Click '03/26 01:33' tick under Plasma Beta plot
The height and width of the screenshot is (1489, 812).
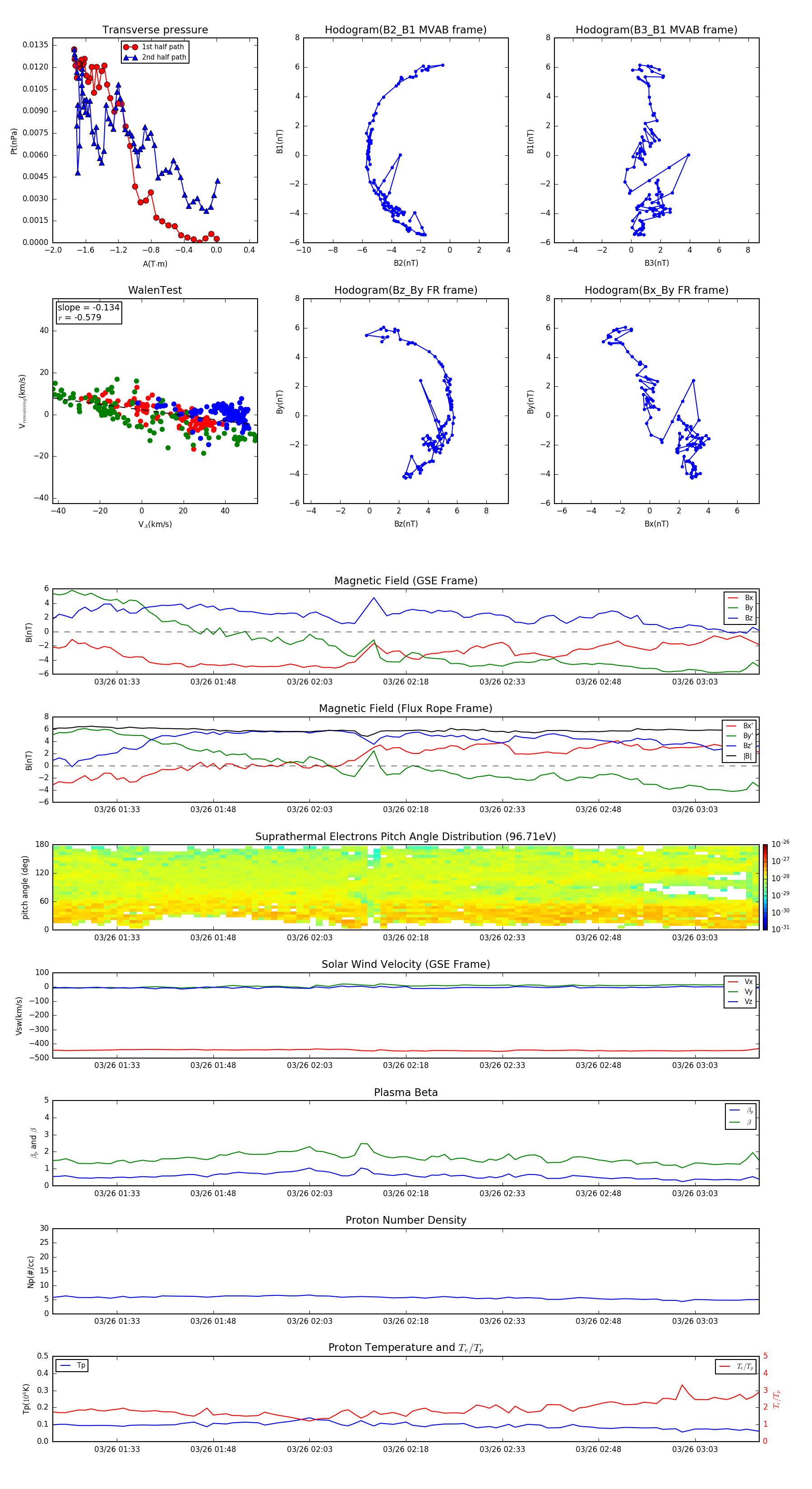click(117, 1193)
